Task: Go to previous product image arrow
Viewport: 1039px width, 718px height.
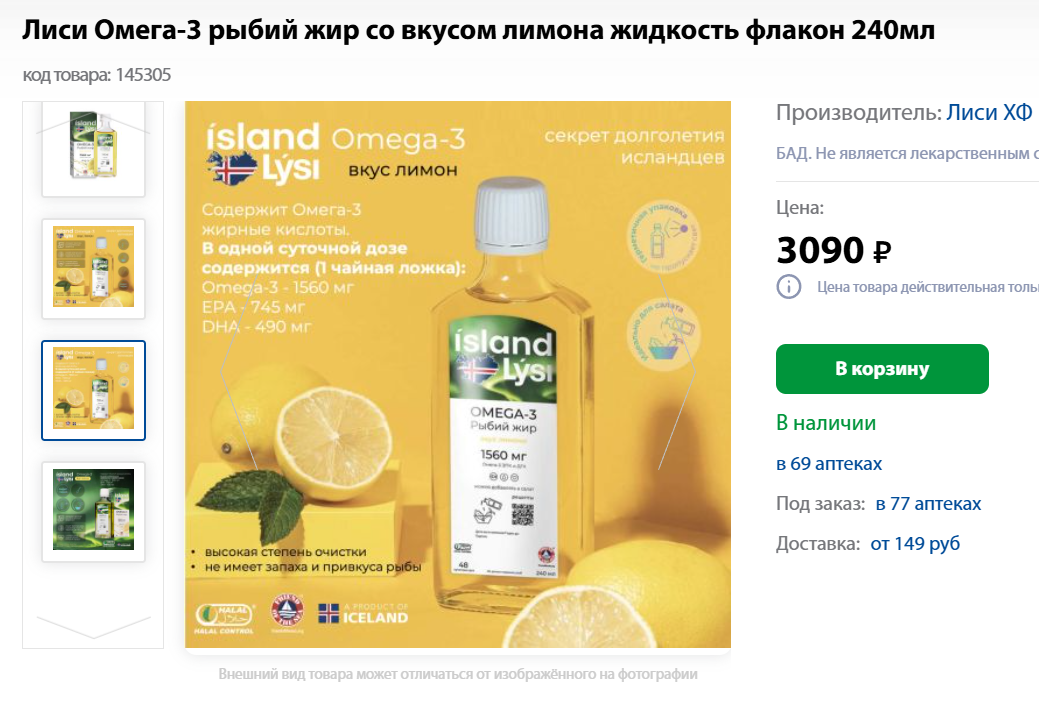Action: (x=239, y=373)
